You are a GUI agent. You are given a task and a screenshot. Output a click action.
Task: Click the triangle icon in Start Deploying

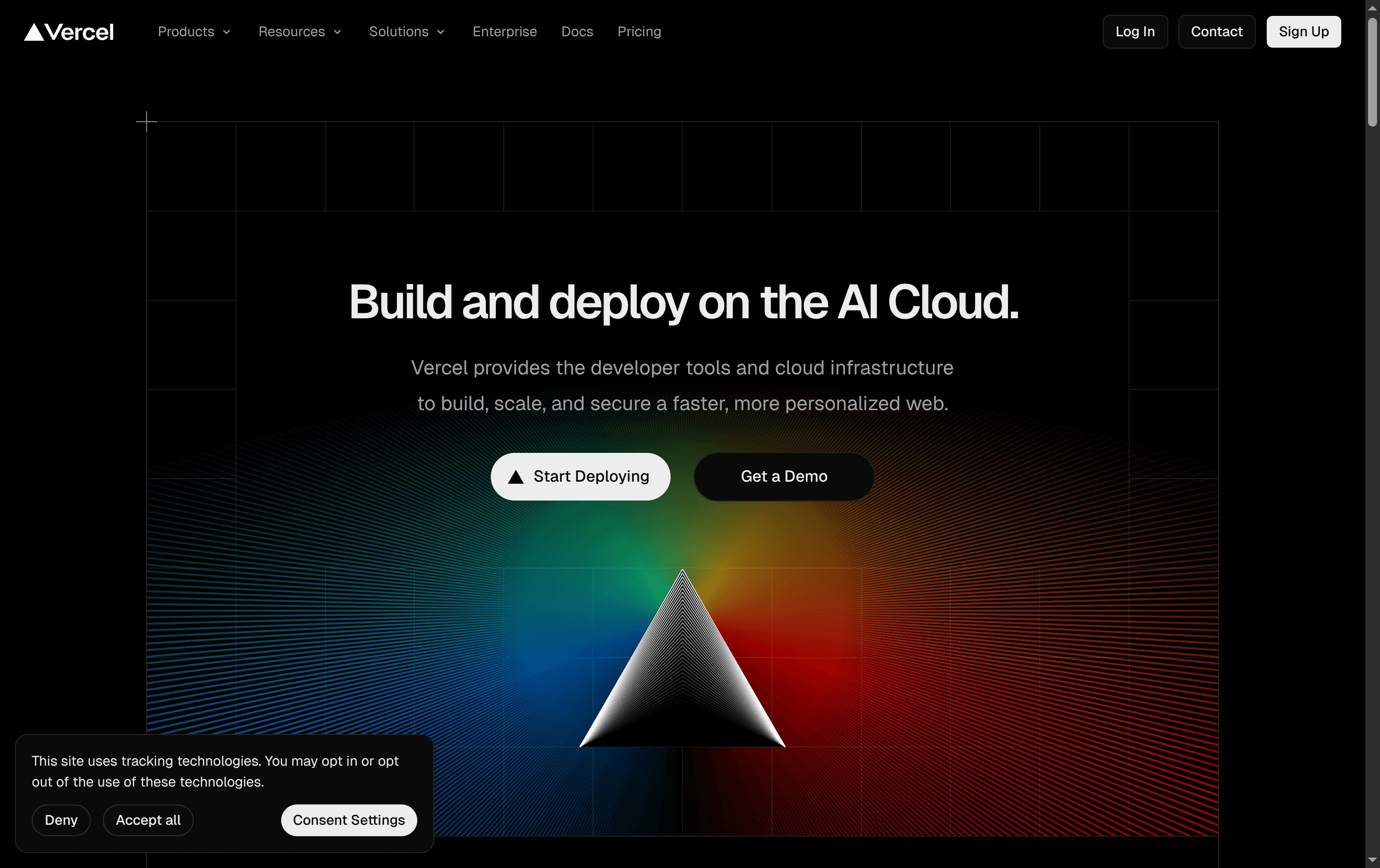[x=516, y=477]
